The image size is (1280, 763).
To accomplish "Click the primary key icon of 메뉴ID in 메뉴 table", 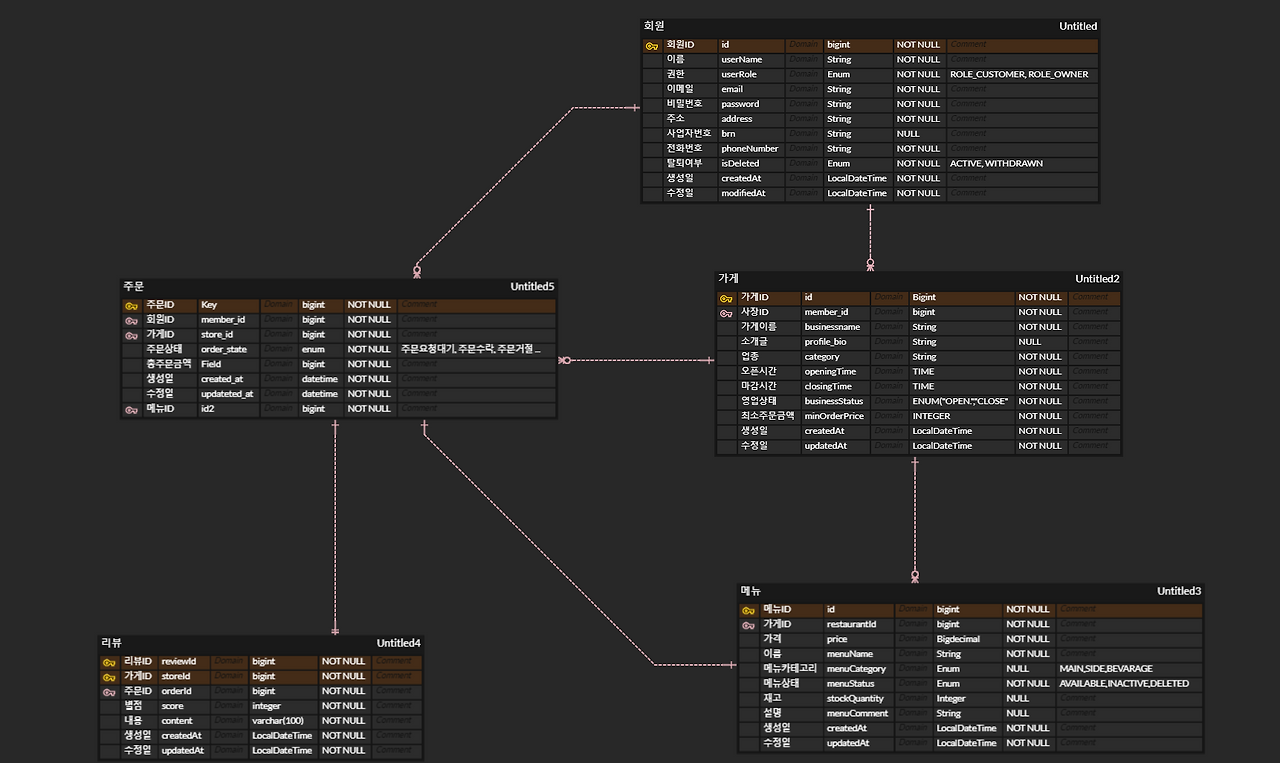I will [748, 611].
